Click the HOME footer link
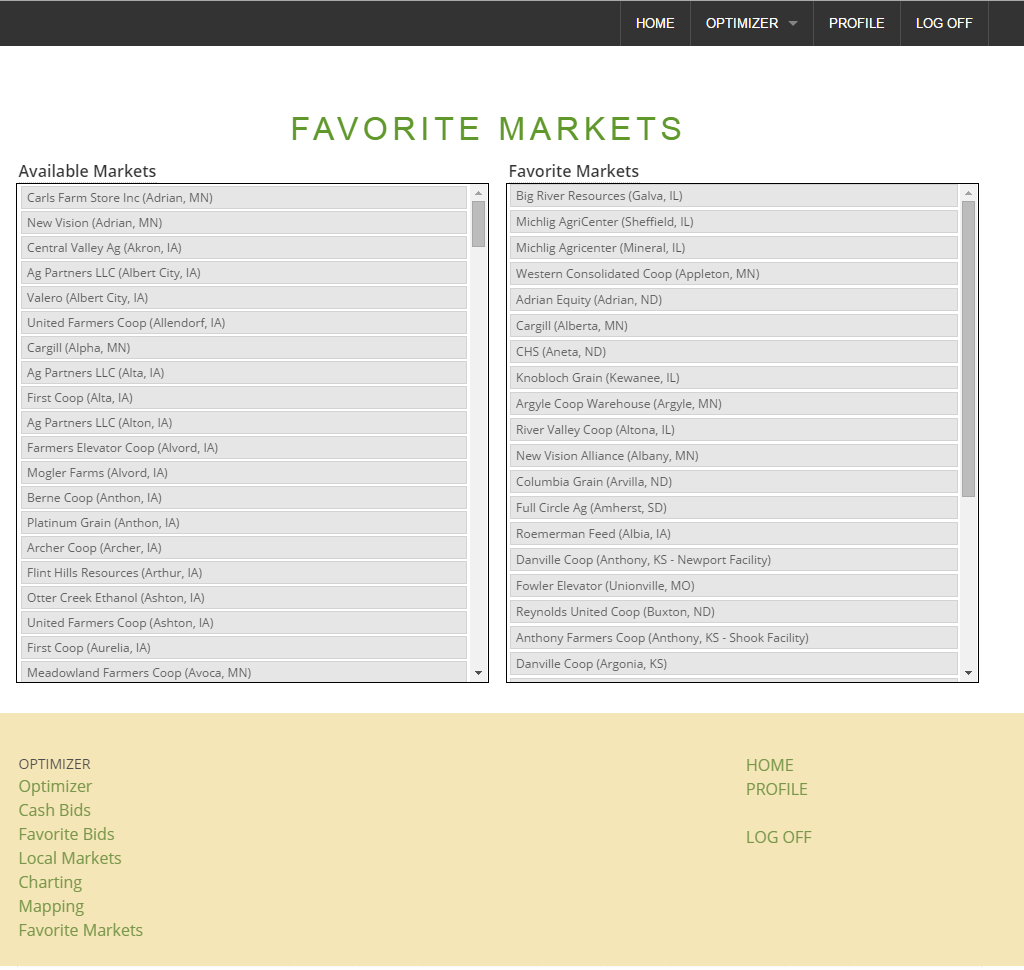This screenshot has width=1024, height=970. (x=770, y=766)
